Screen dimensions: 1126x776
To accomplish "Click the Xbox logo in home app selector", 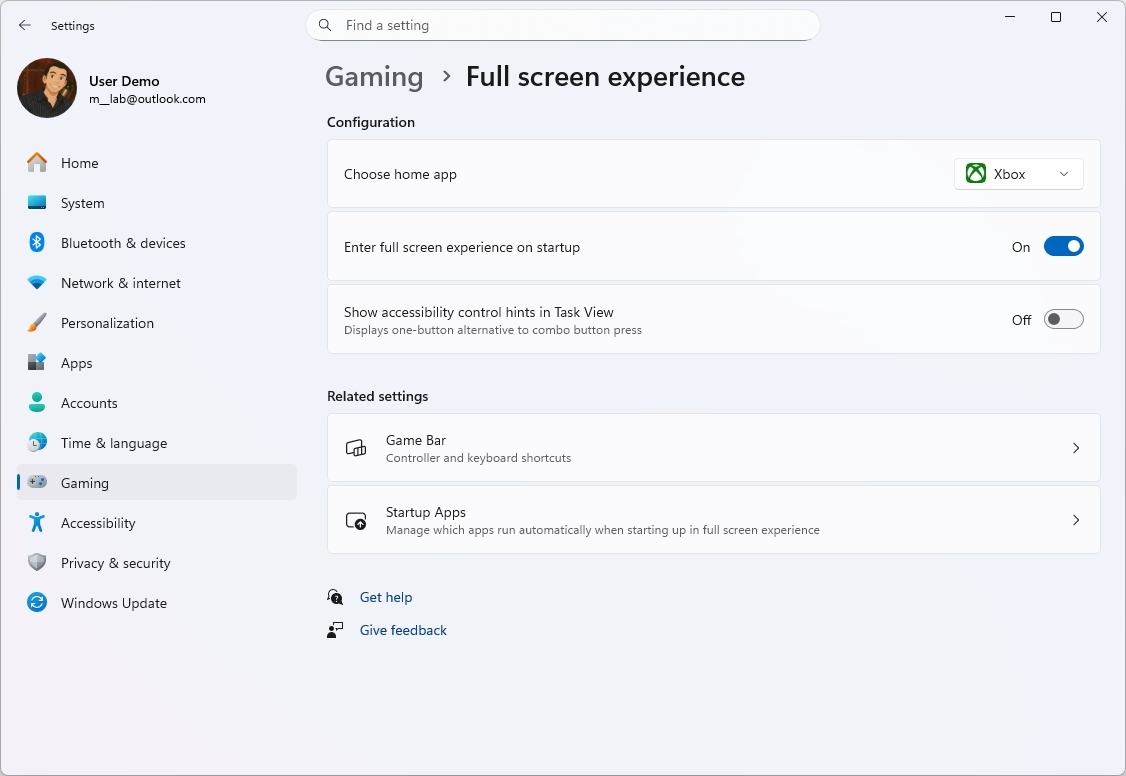I will [x=975, y=173].
